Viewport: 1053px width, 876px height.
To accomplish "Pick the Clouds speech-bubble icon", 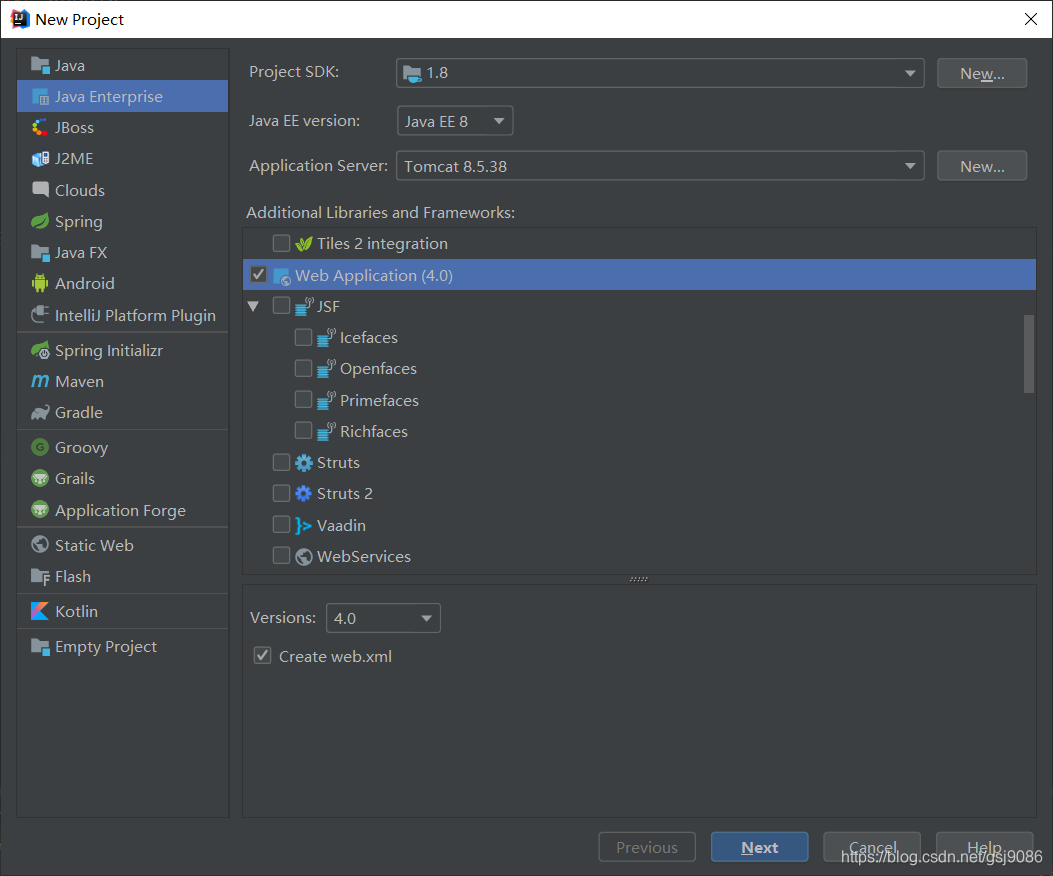I will click(40, 189).
